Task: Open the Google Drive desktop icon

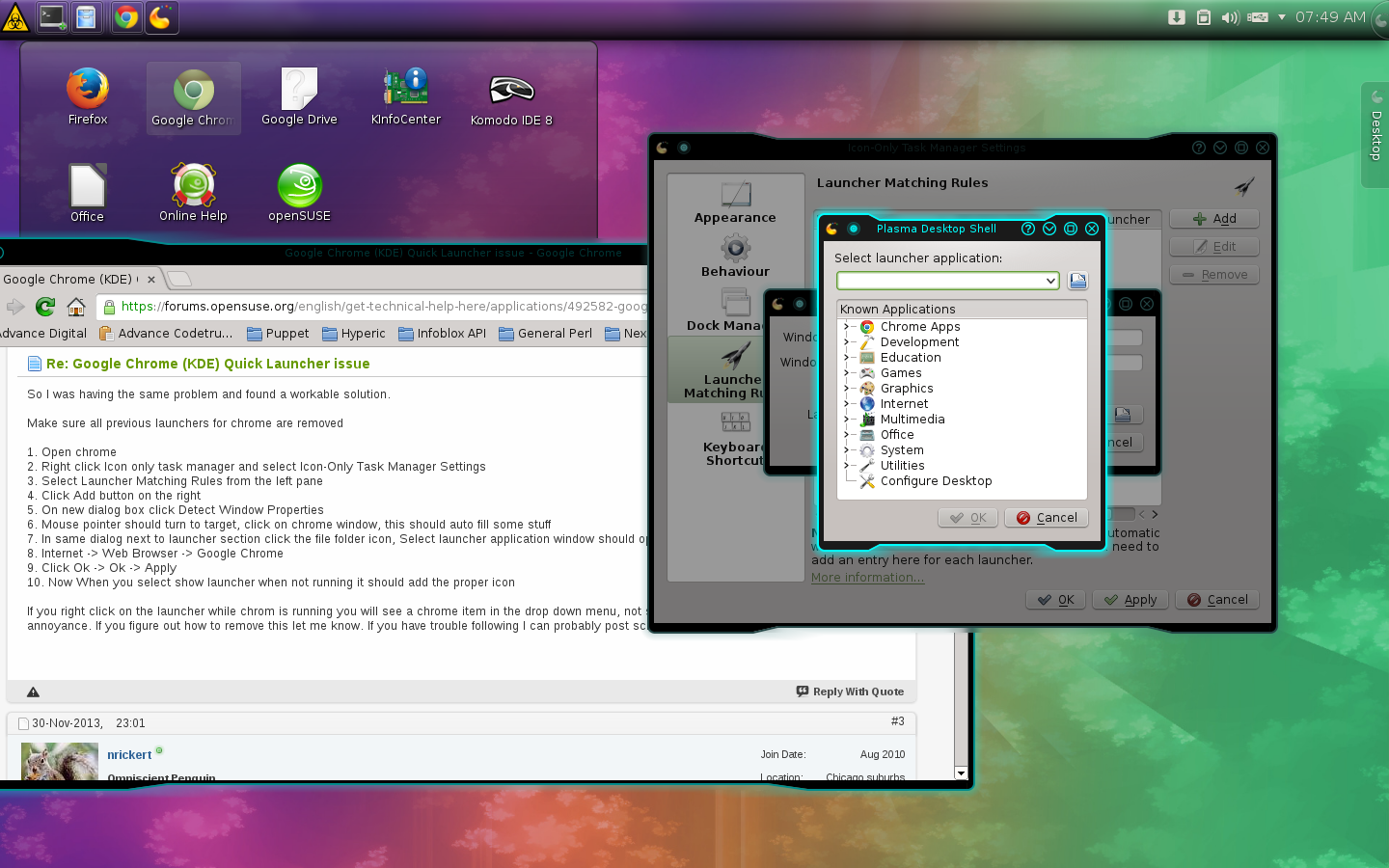Action: (299, 96)
